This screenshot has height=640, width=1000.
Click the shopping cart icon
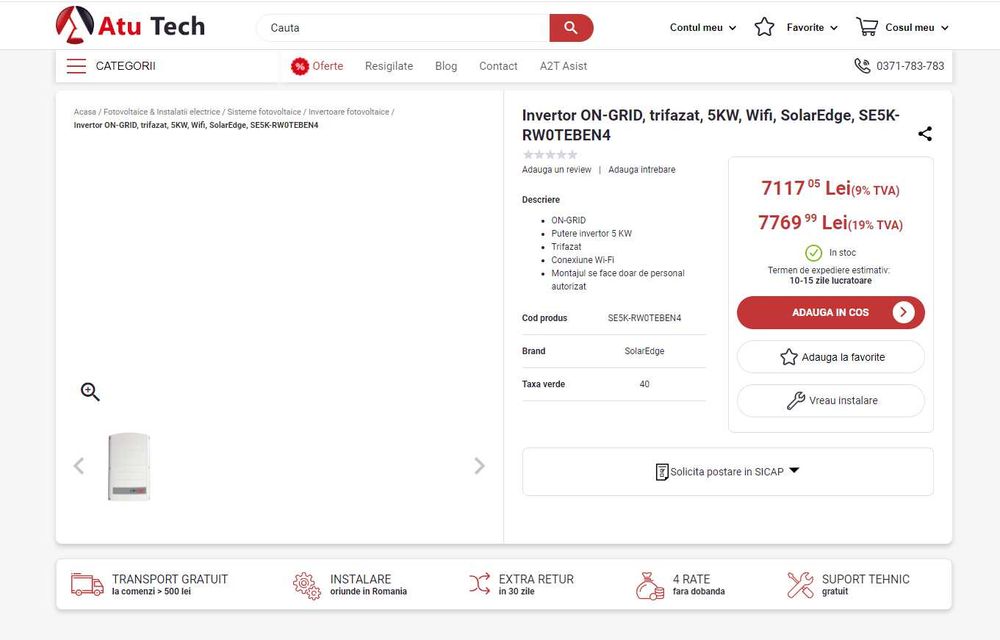click(x=867, y=27)
